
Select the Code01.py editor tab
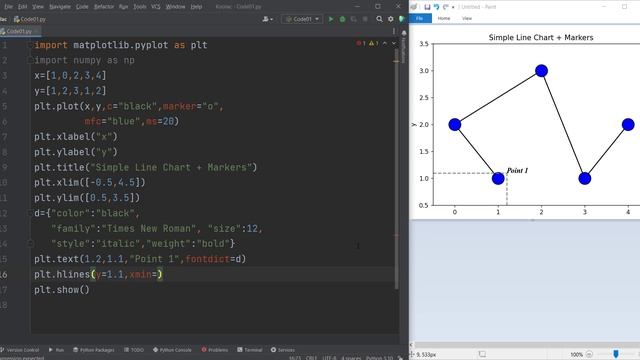pos(19,31)
